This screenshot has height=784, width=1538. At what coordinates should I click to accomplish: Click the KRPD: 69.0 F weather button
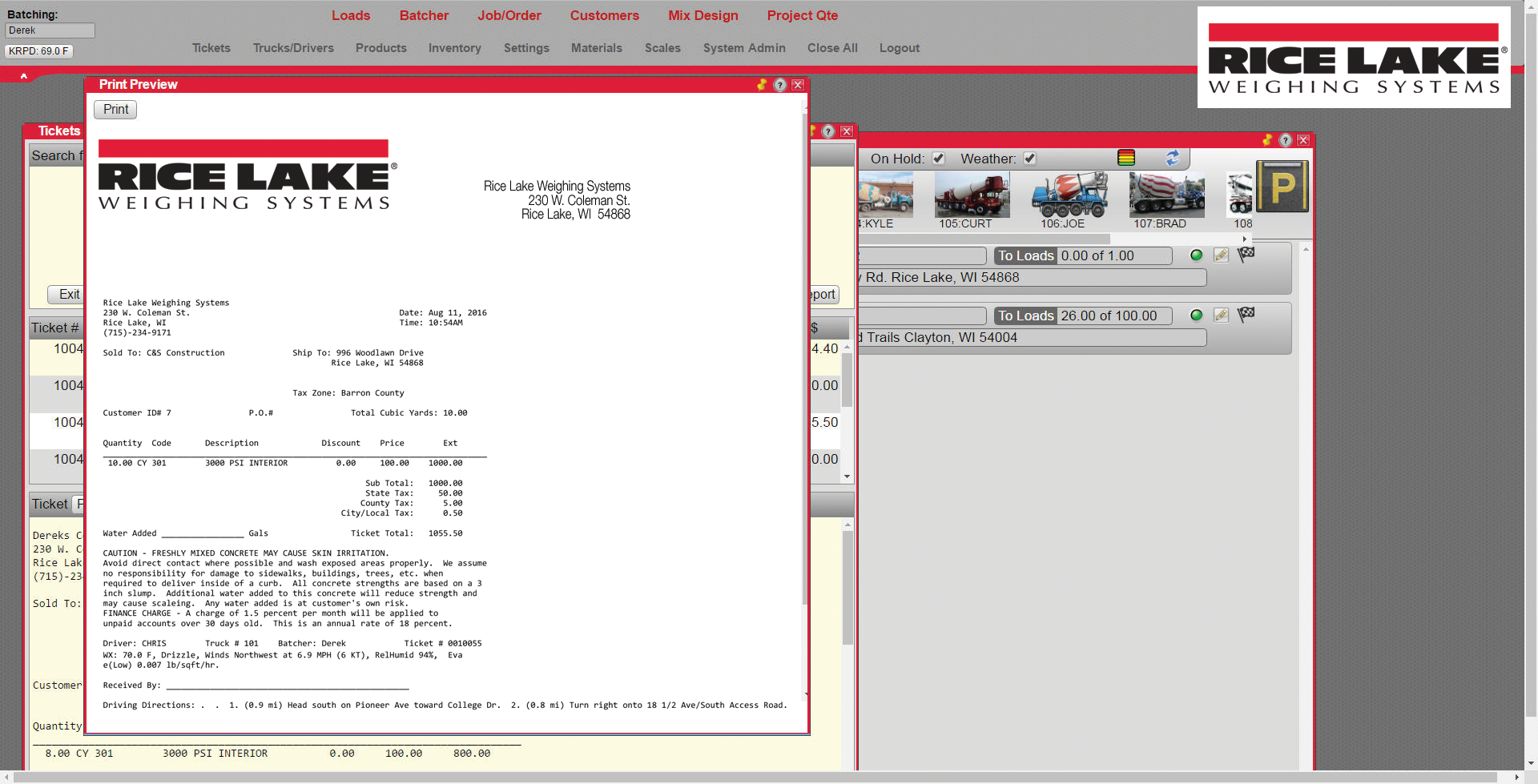tap(38, 51)
